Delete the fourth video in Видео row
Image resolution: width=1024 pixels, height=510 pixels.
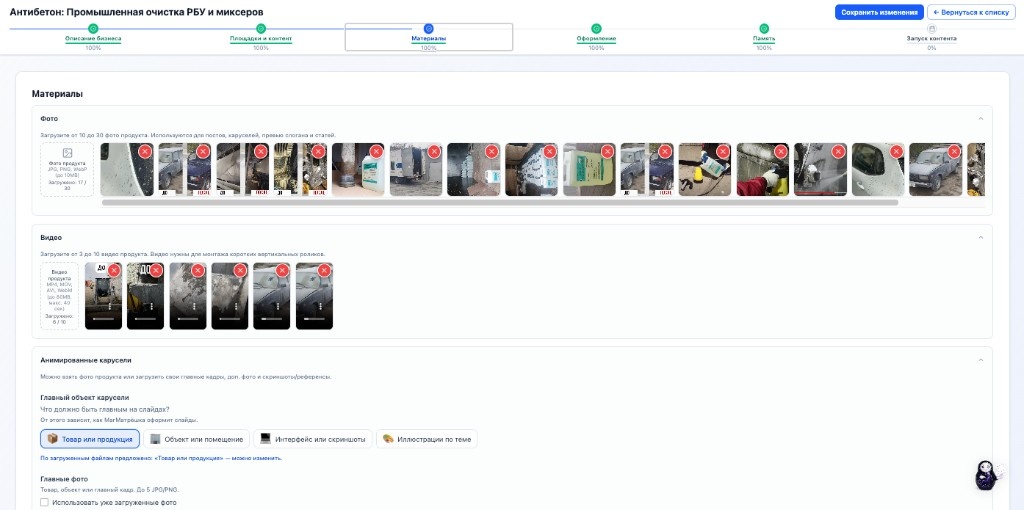[x=240, y=270]
